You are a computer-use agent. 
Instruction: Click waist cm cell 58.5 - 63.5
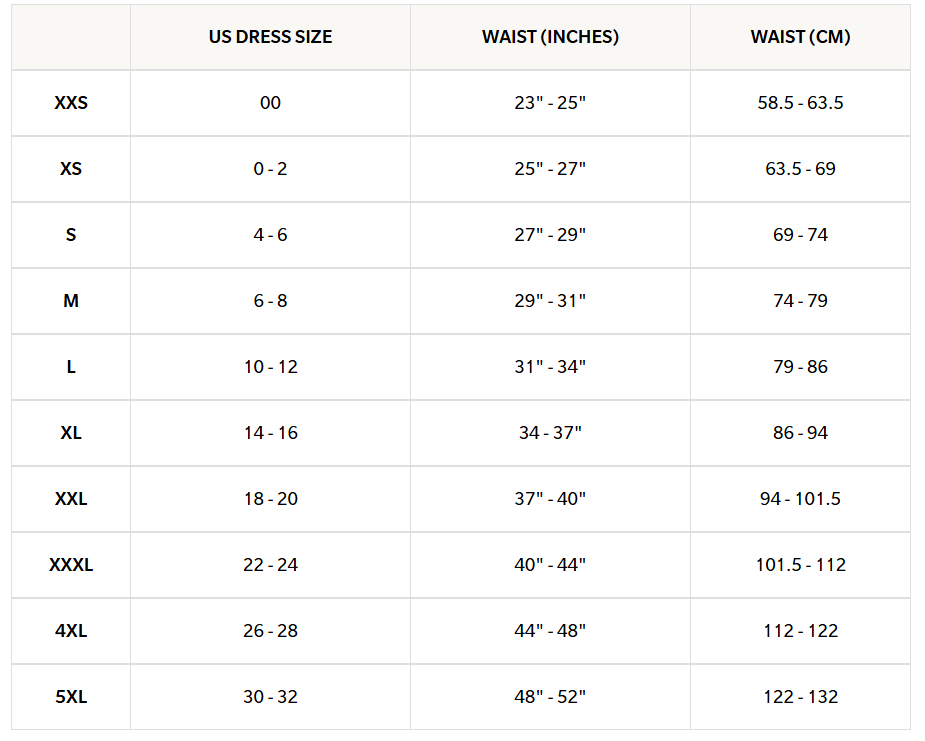800,103
